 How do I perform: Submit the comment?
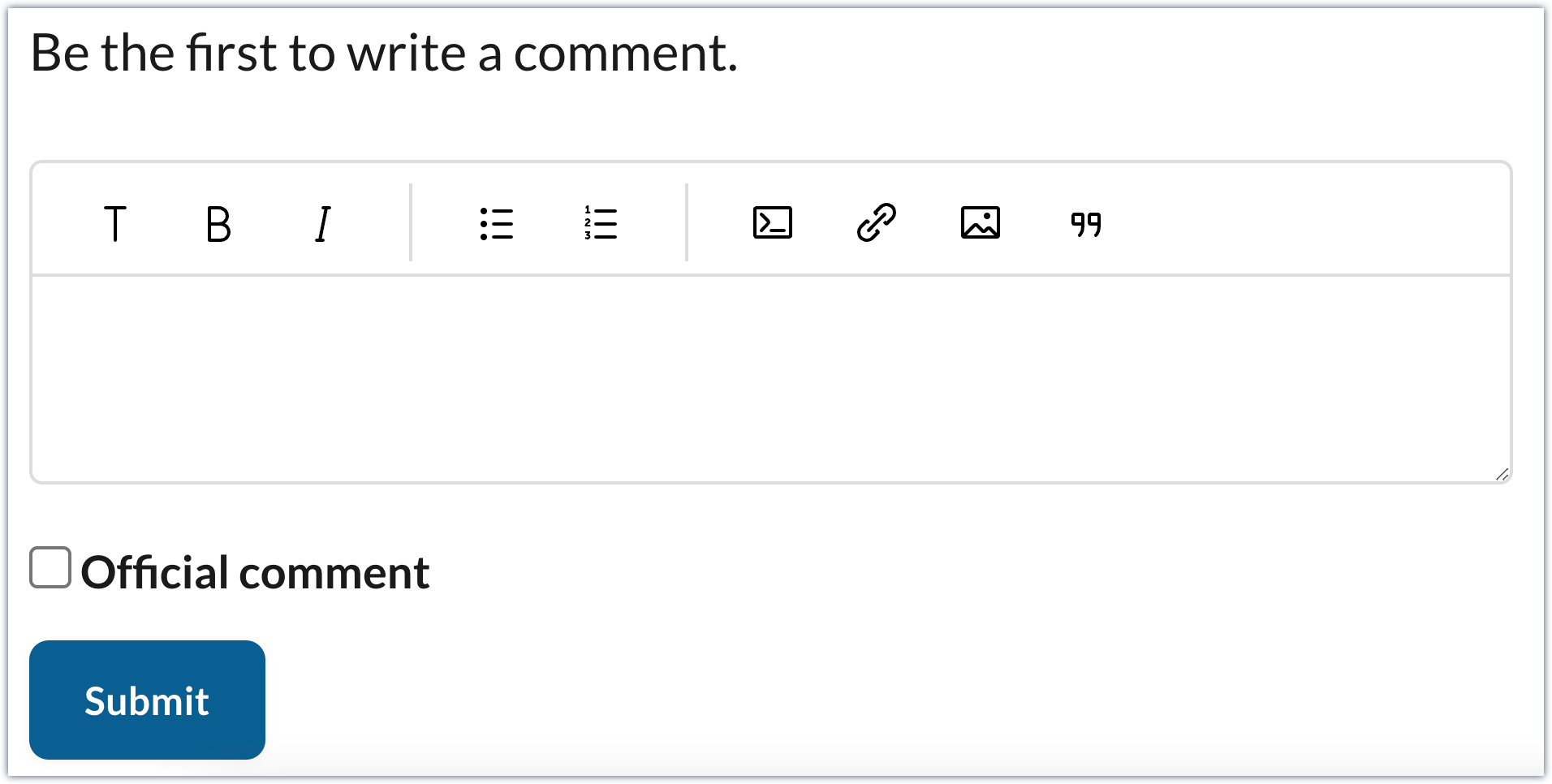tap(147, 700)
